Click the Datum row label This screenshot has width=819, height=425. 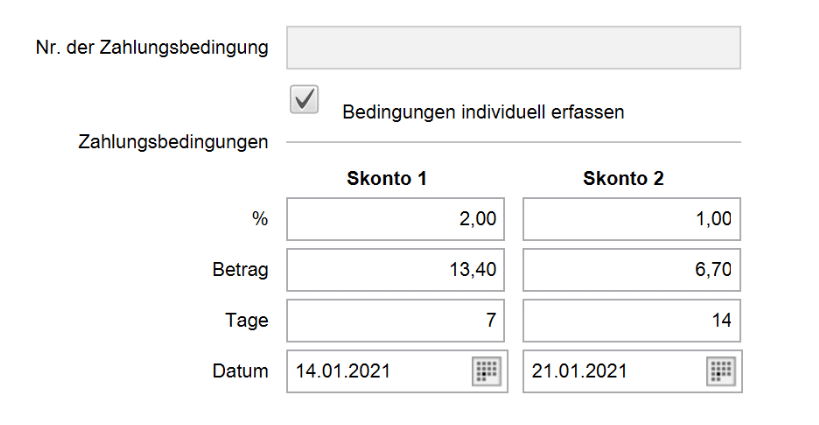click(241, 371)
